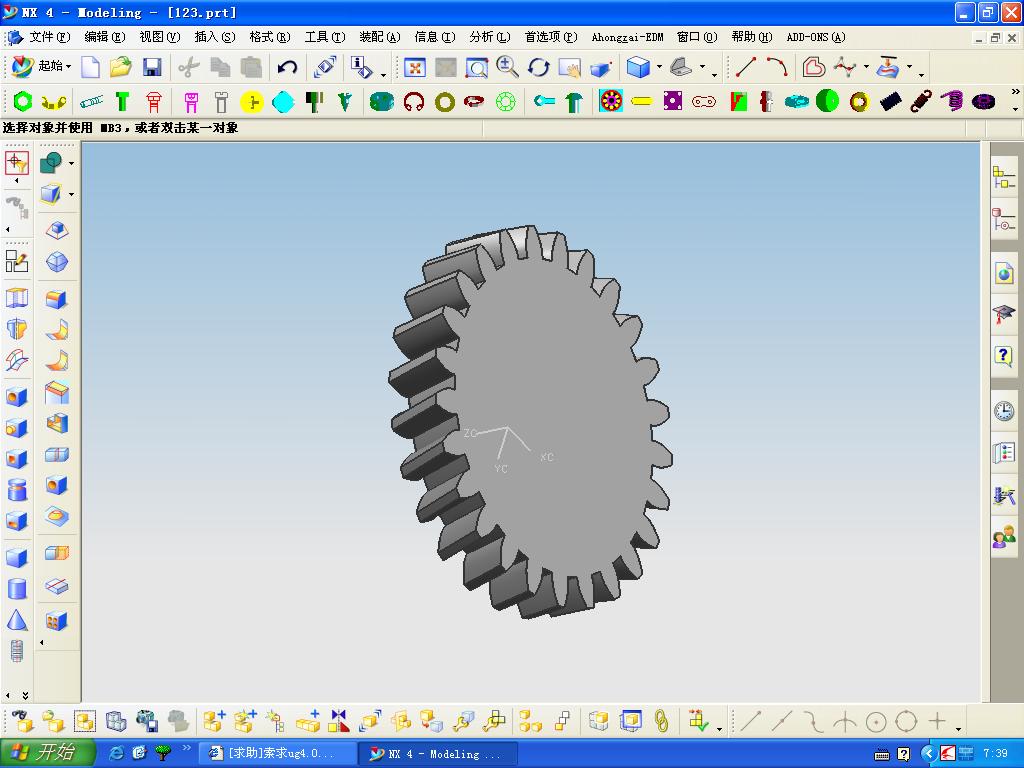This screenshot has width=1024, height=768.
Task: Click the chain link WAVE icon
Action: [x=661, y=721]
